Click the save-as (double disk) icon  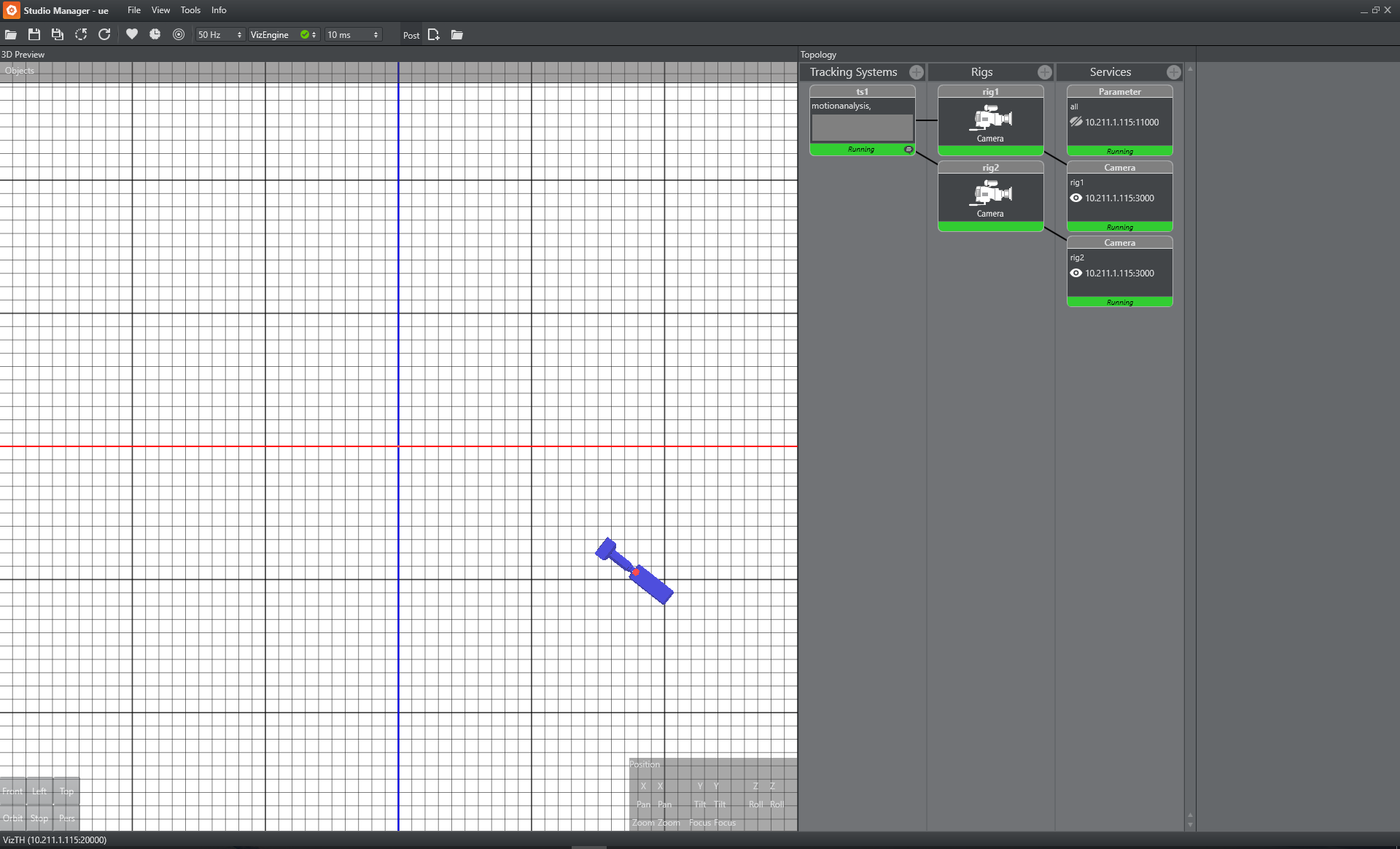tap(58, 34)
